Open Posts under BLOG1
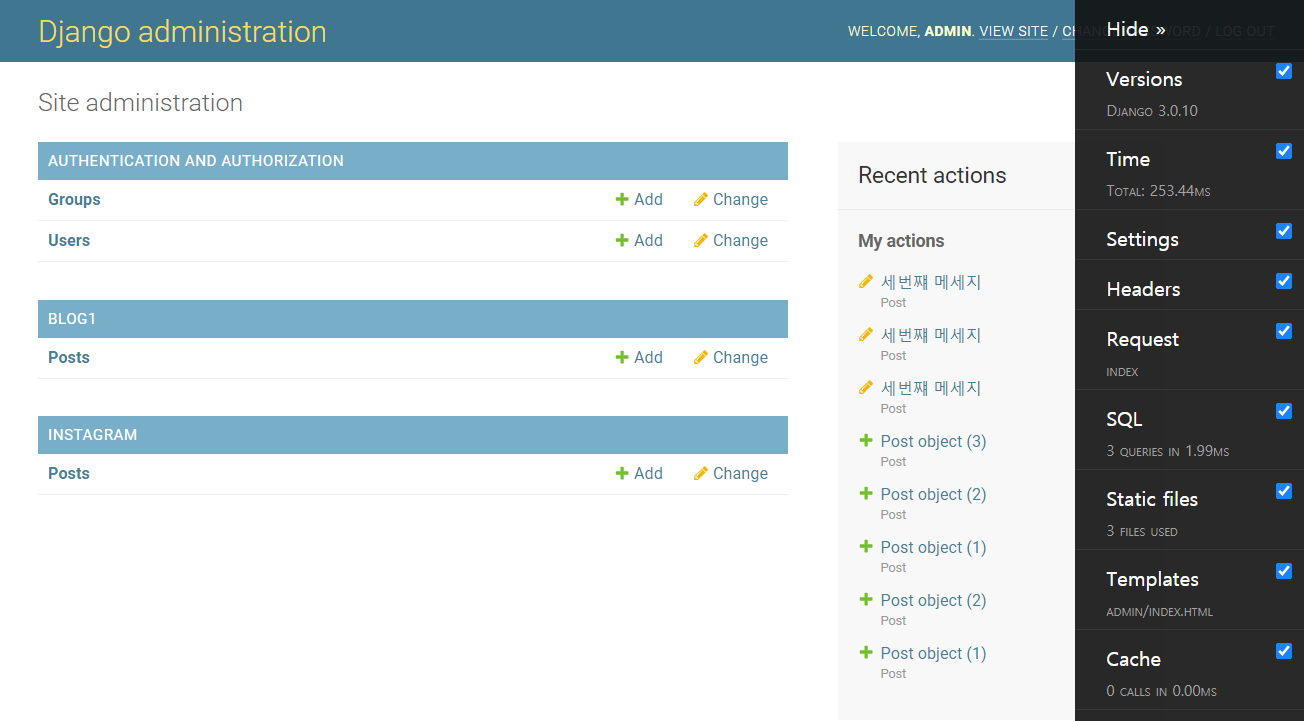The height and width of the screenshot is (721, 1304). click(x=69, y=358)
